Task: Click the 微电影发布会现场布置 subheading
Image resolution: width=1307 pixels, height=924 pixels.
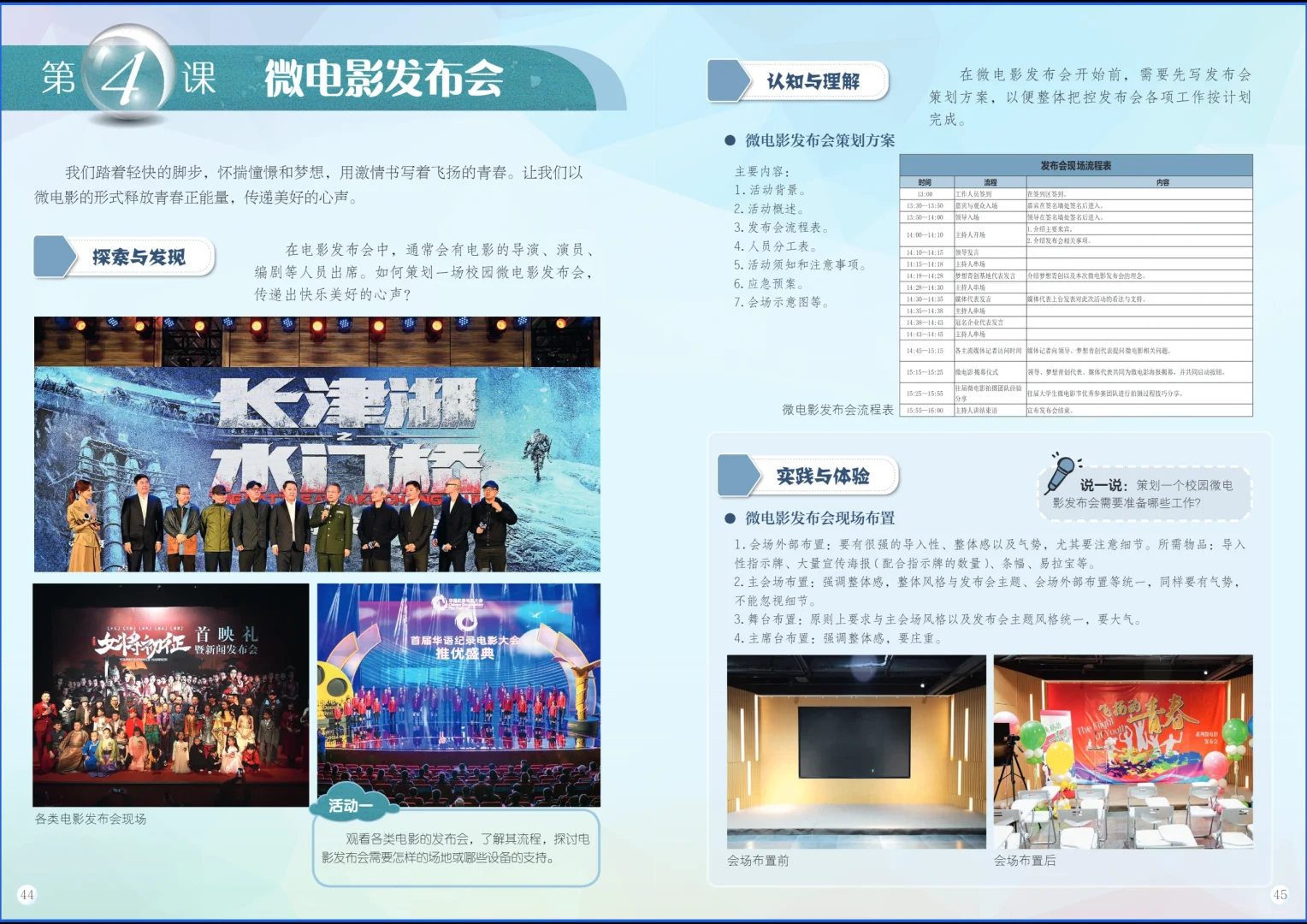Action: (820, 518)
